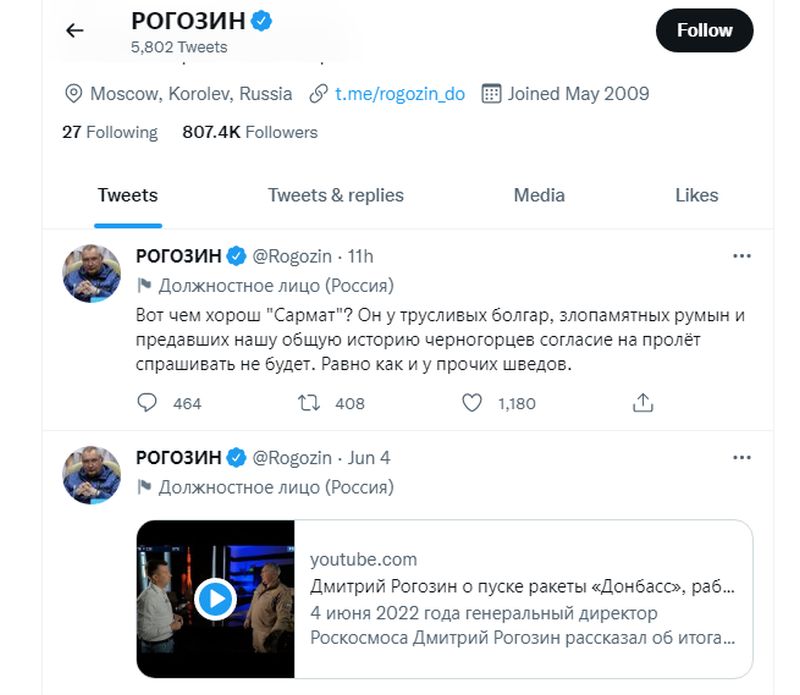The height and width of the screenshot is (695, 800).
Task: View the 807.4K Followers list
Action: 250,132
